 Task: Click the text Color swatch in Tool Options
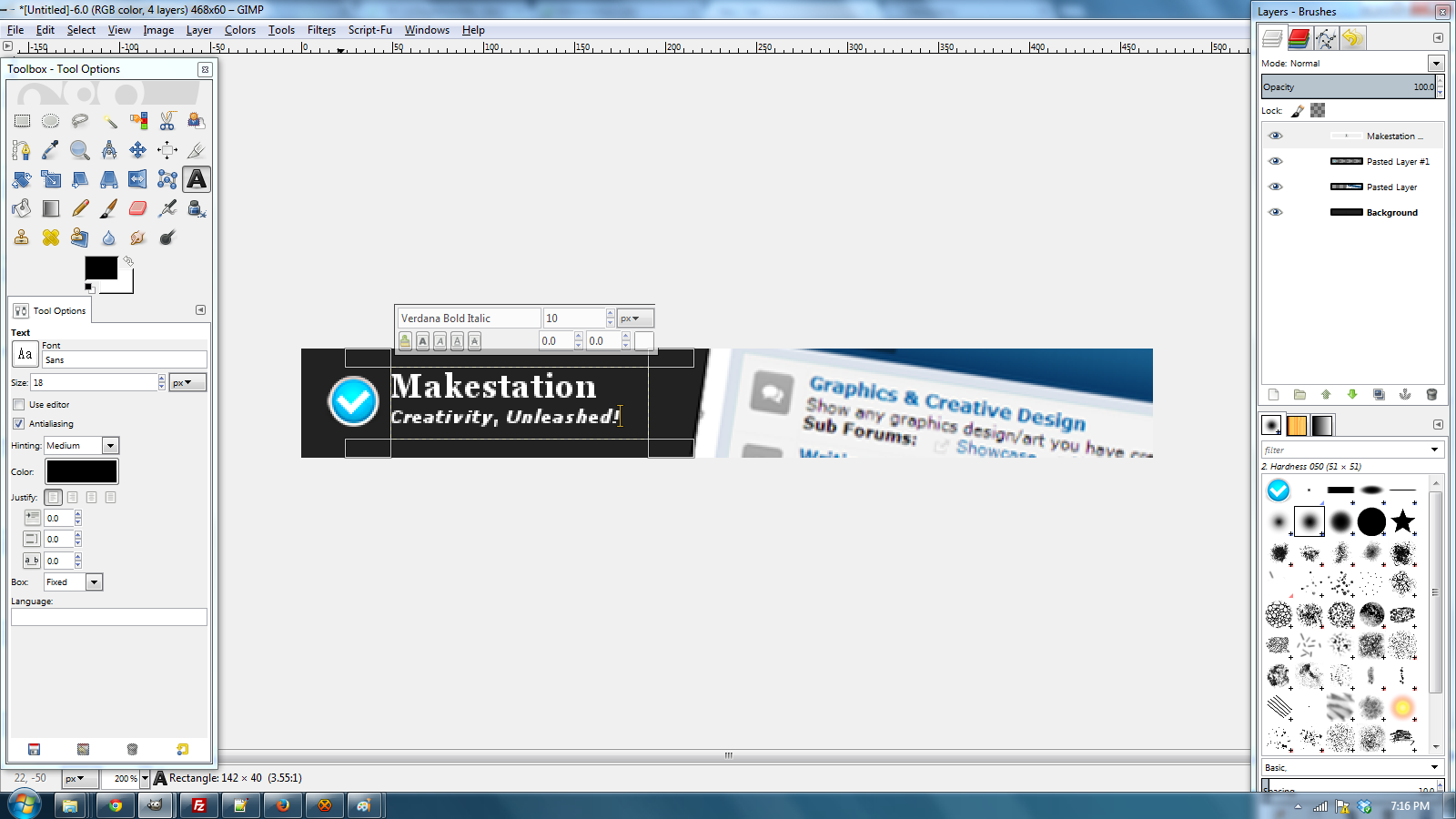[x=82, y=471]
